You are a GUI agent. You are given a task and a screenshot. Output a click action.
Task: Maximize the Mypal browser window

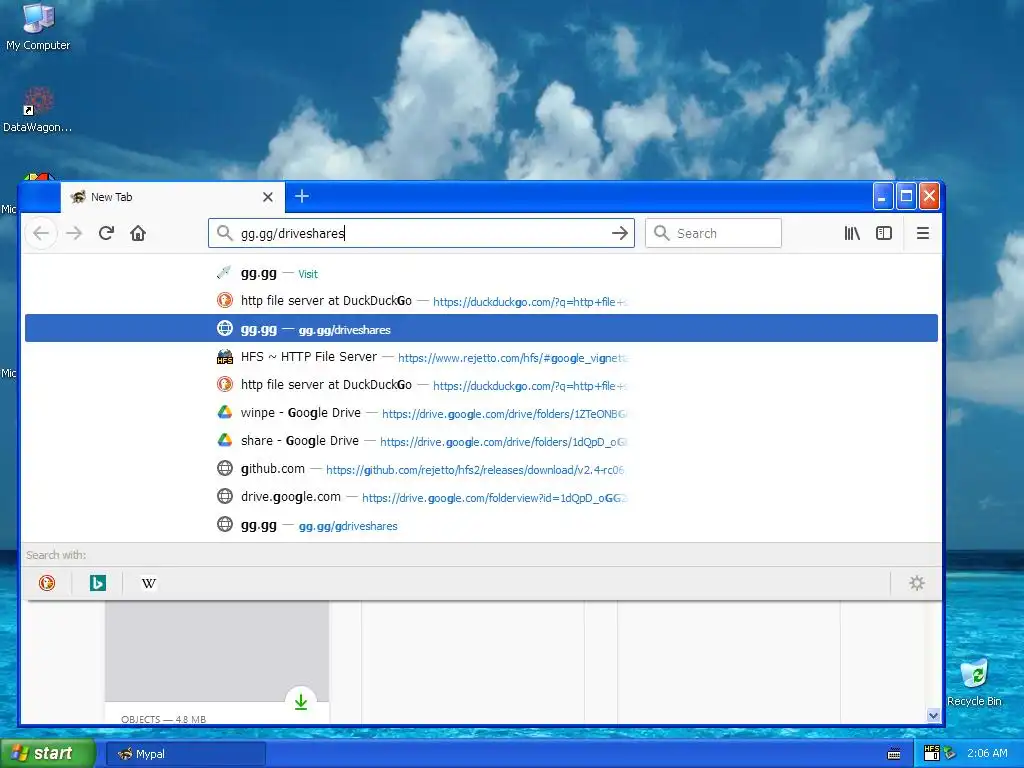click(x=906, y=197)
